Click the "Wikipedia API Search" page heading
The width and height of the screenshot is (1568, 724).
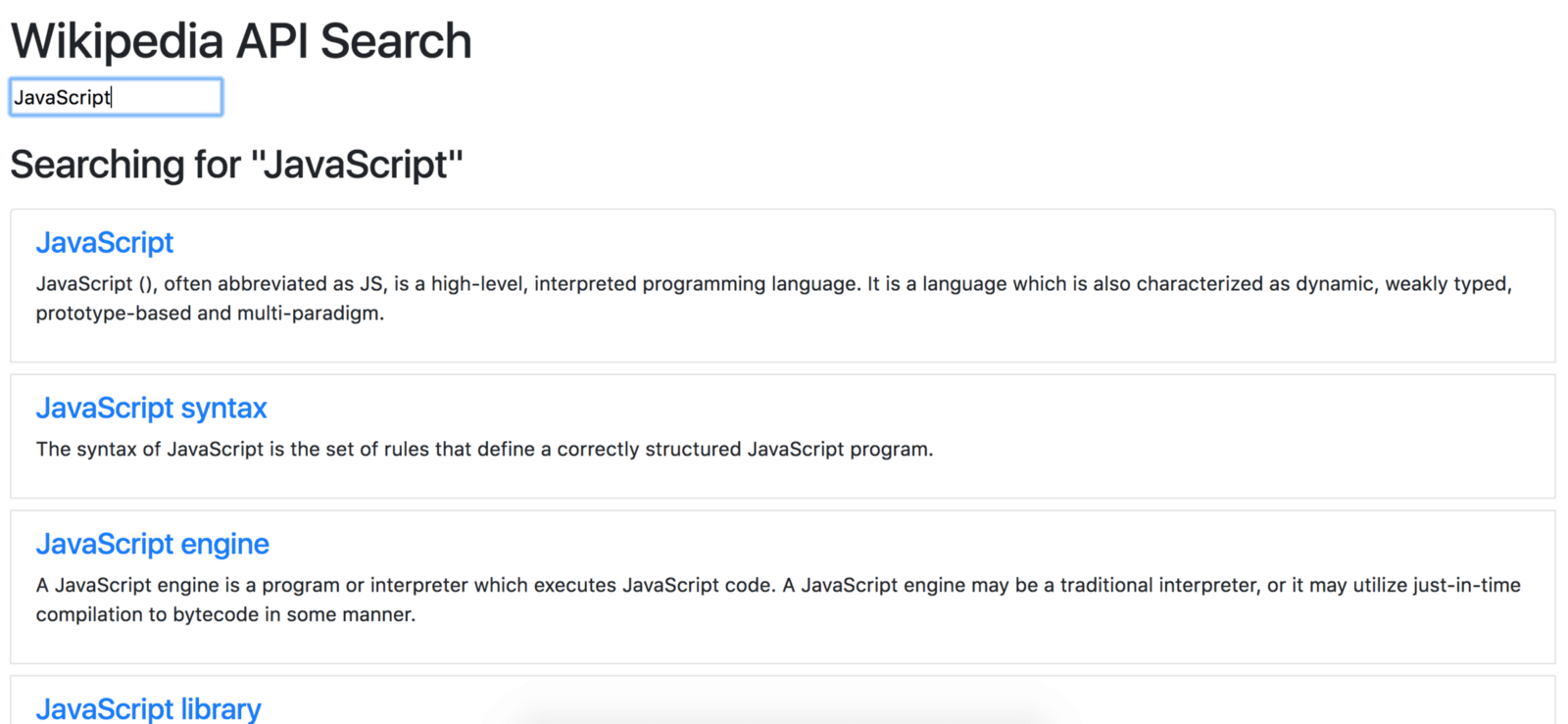click(x=241, y=41)
